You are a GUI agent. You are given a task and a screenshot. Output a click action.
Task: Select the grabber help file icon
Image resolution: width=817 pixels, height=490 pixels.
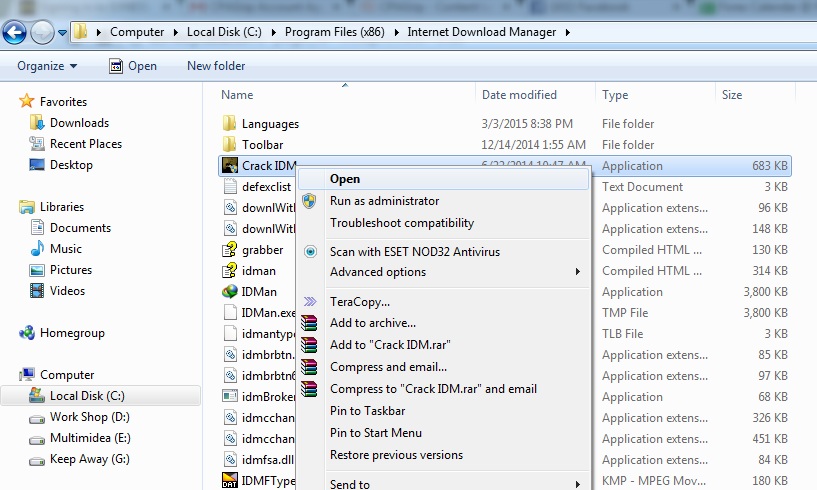(230, 249)
